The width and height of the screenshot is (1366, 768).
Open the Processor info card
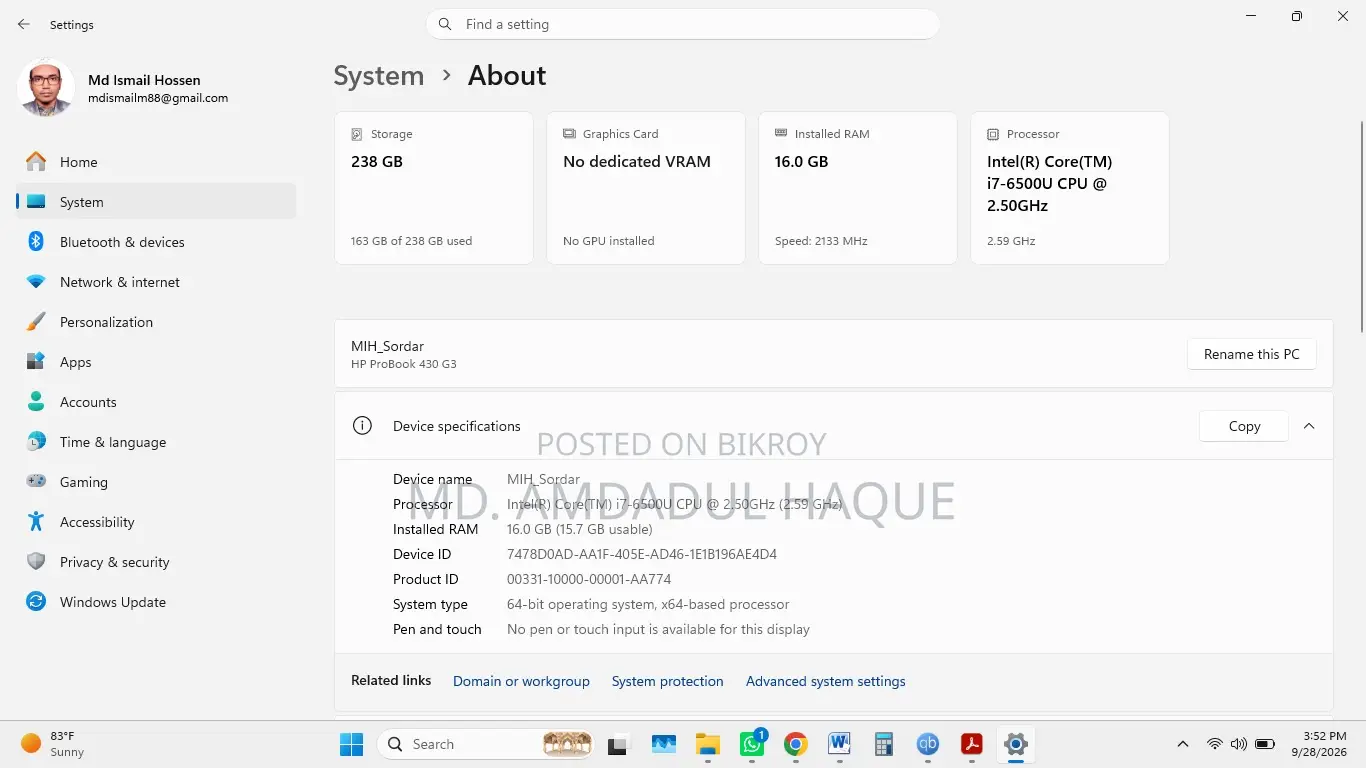[x=1070, y=188]
